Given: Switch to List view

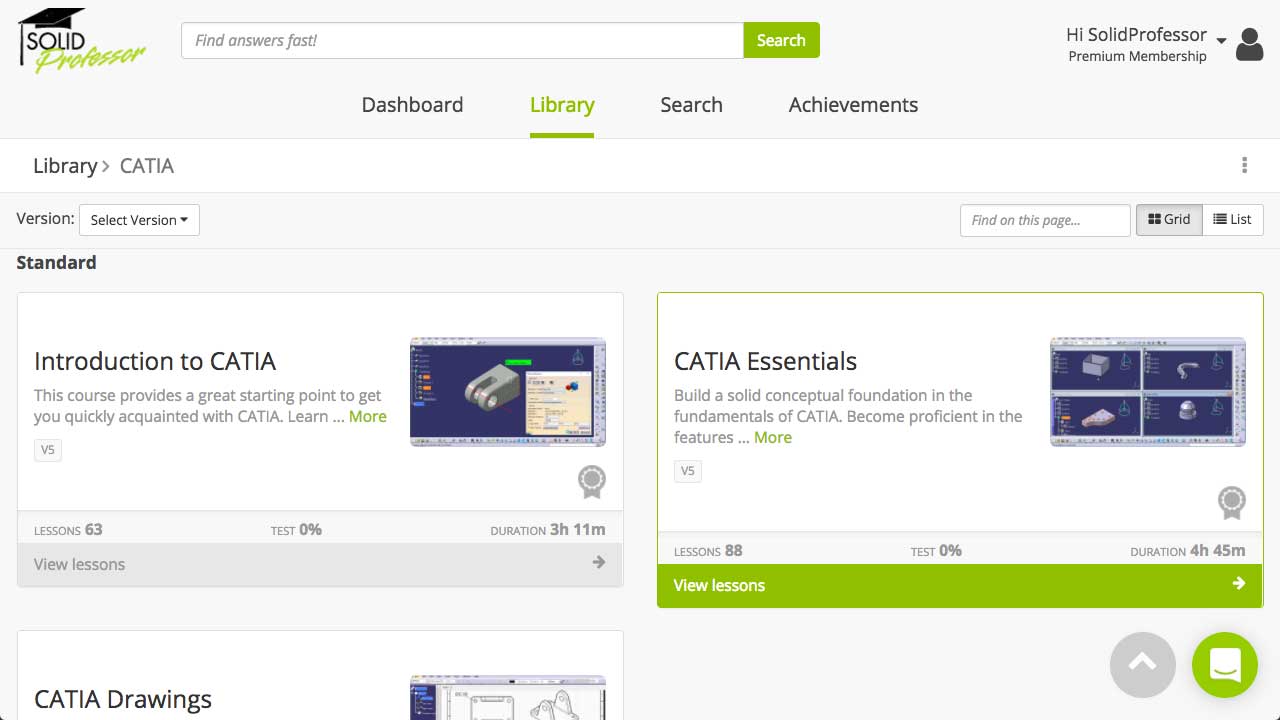Looking at the screenshot, I should (1232, 220).
